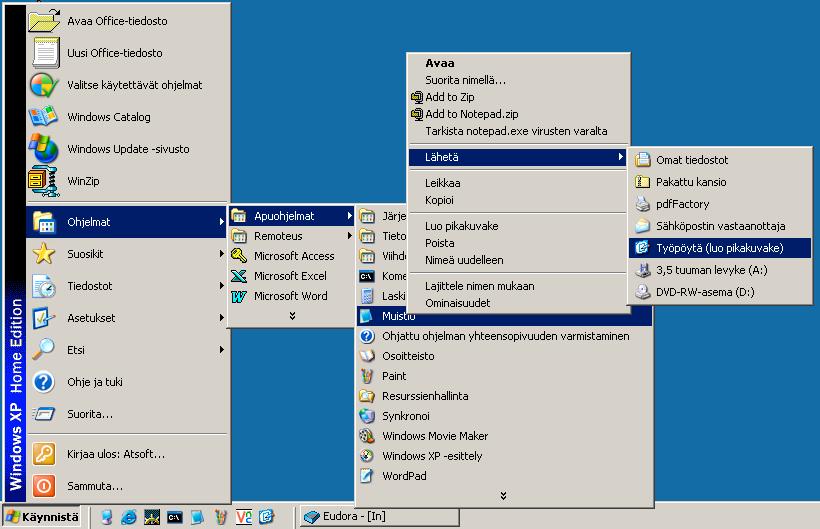Image resolution: width=820 pixels, height=529 pixels.
Task: Click the command prompt quick launch icon
Action: coord(175,518)
